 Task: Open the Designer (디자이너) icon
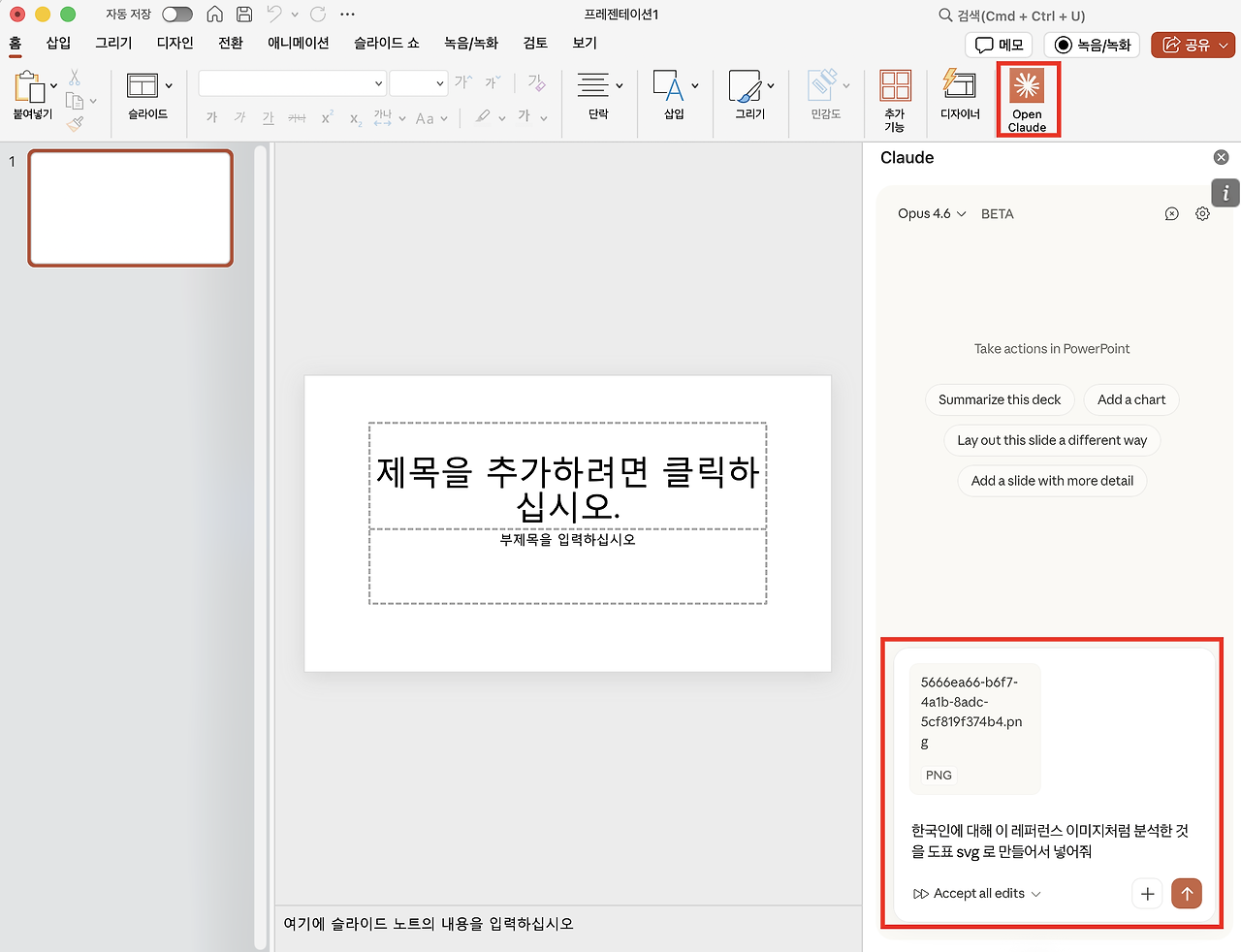click(x=959, y=85)
